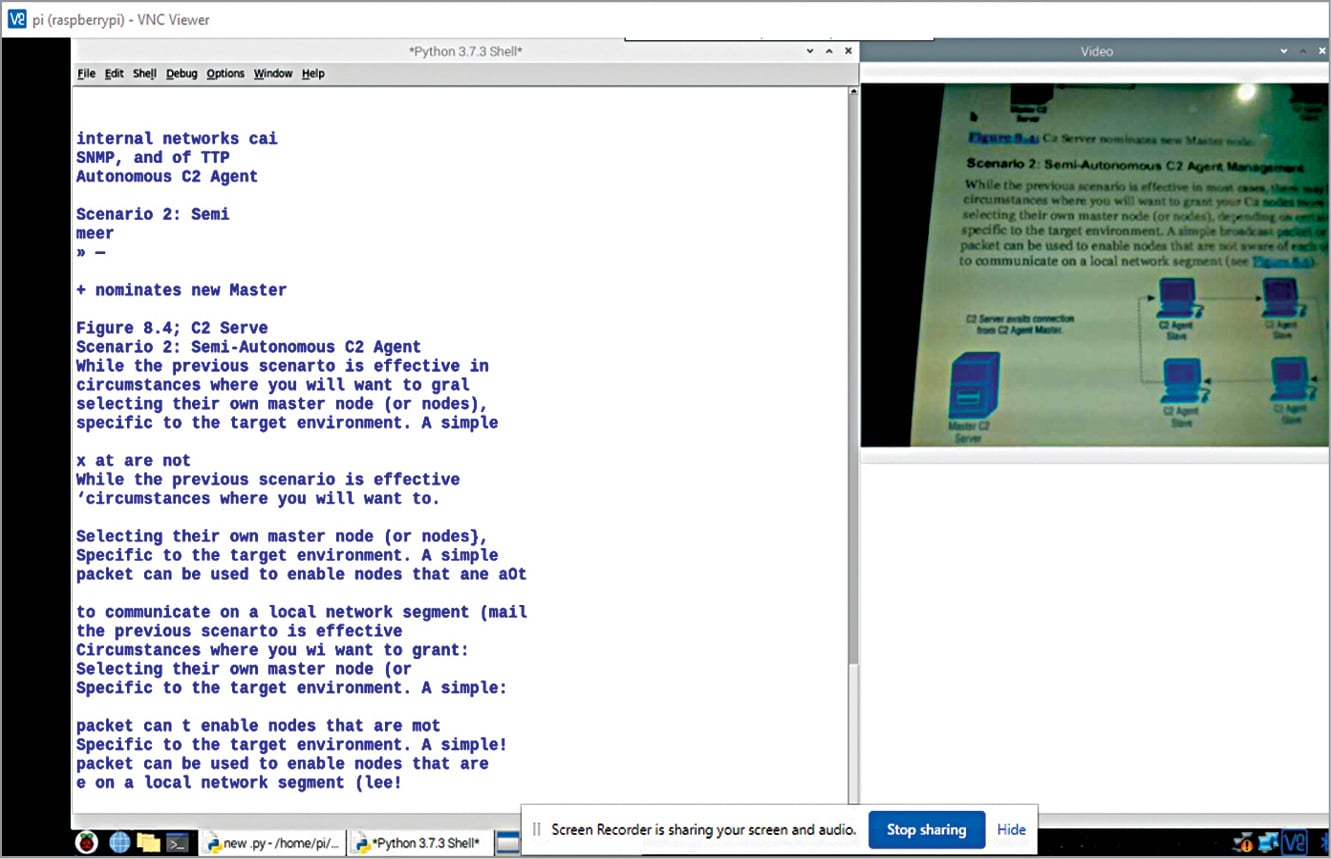Expand the Debug menu
The height and width of the screenshot is (859, 1331).
(181, 74)
